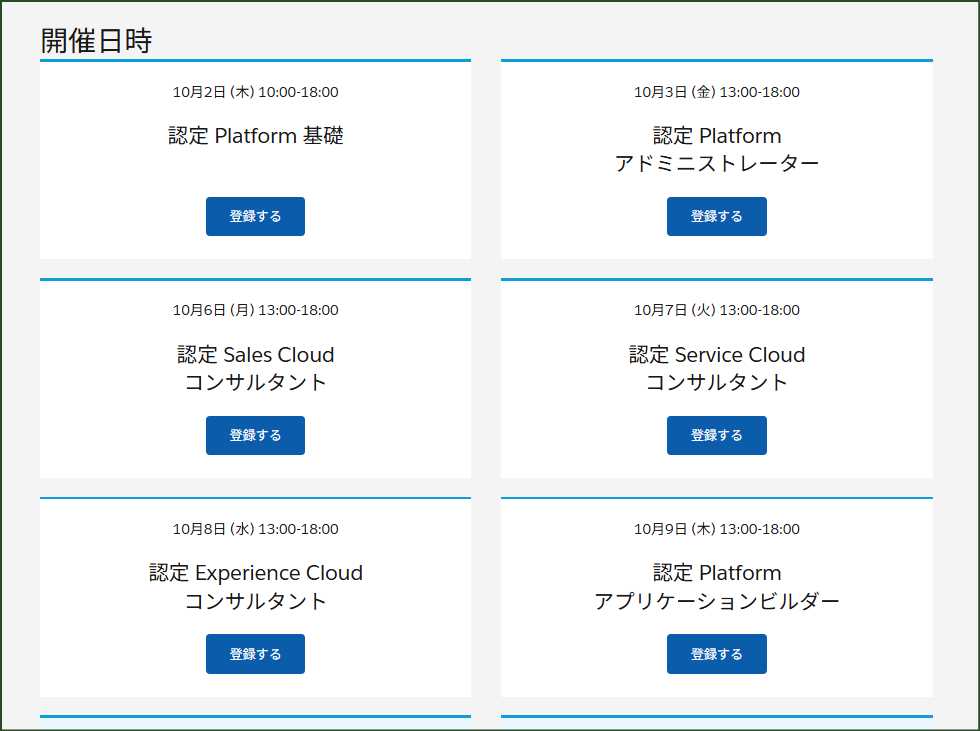Image resolution: width=980 pixels, height=731 pixels.
Task: Click date text 10月7日 (火) 13:00-18:00
Action: pos(716,310)
